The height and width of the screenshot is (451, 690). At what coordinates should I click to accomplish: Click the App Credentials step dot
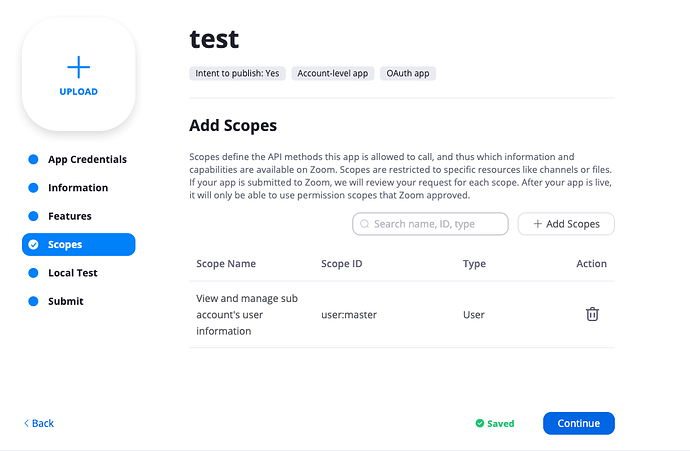click(x=33, y=160)
